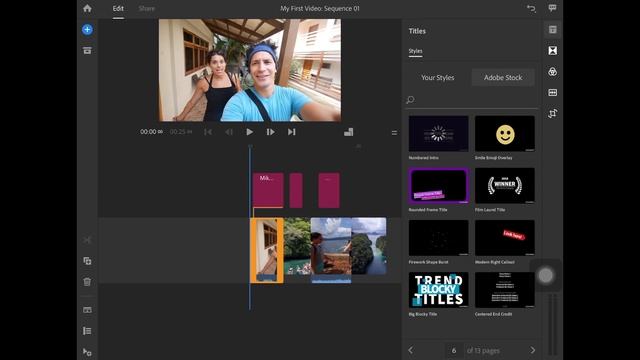This screenshot has width=640, height=360.
Task: Click the blue playhead marker on the timeline
Action: pyautogui.click(x=250, y=147)
